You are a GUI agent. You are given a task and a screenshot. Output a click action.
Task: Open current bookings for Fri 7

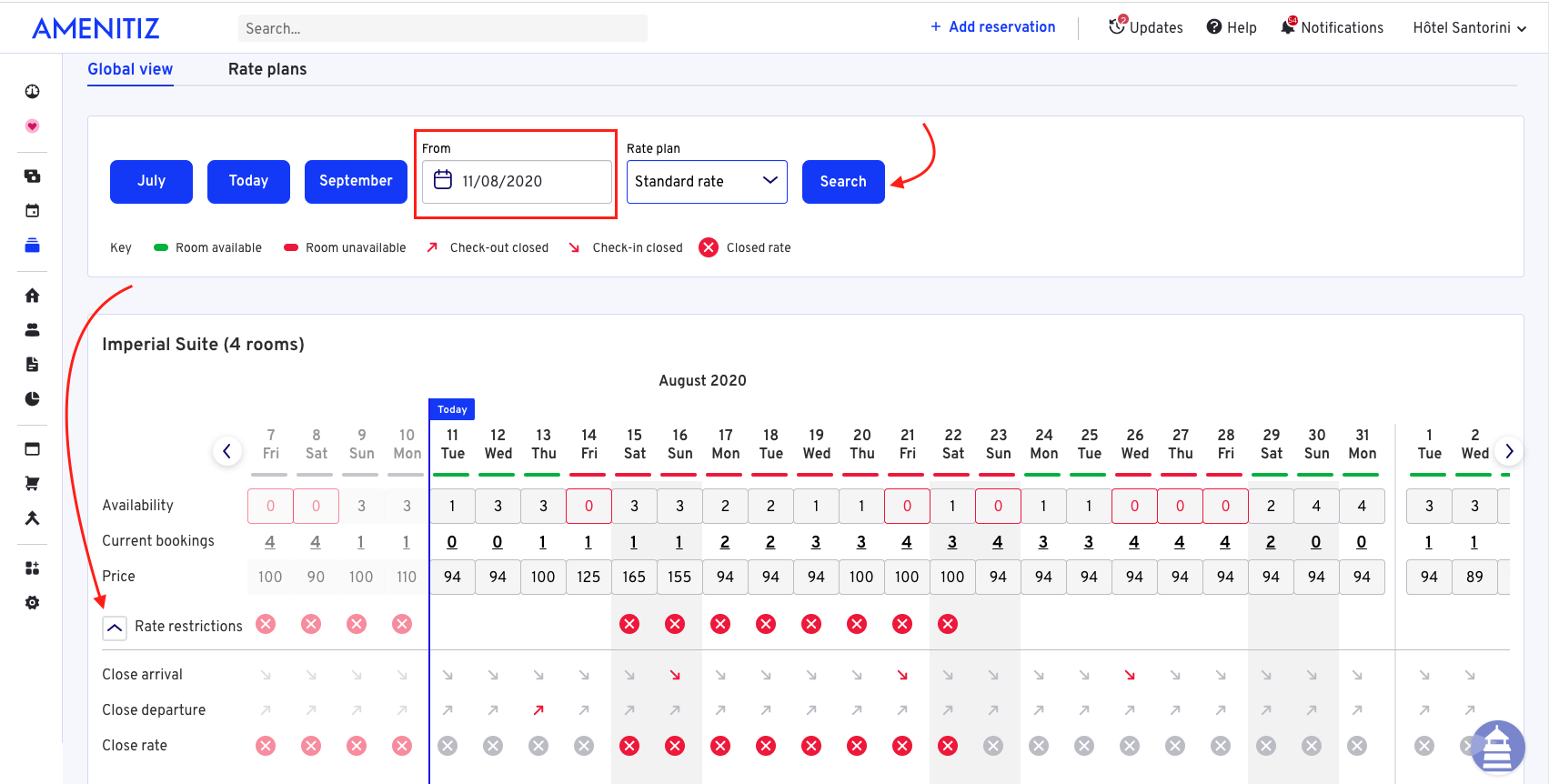click(x=270, y=542)
